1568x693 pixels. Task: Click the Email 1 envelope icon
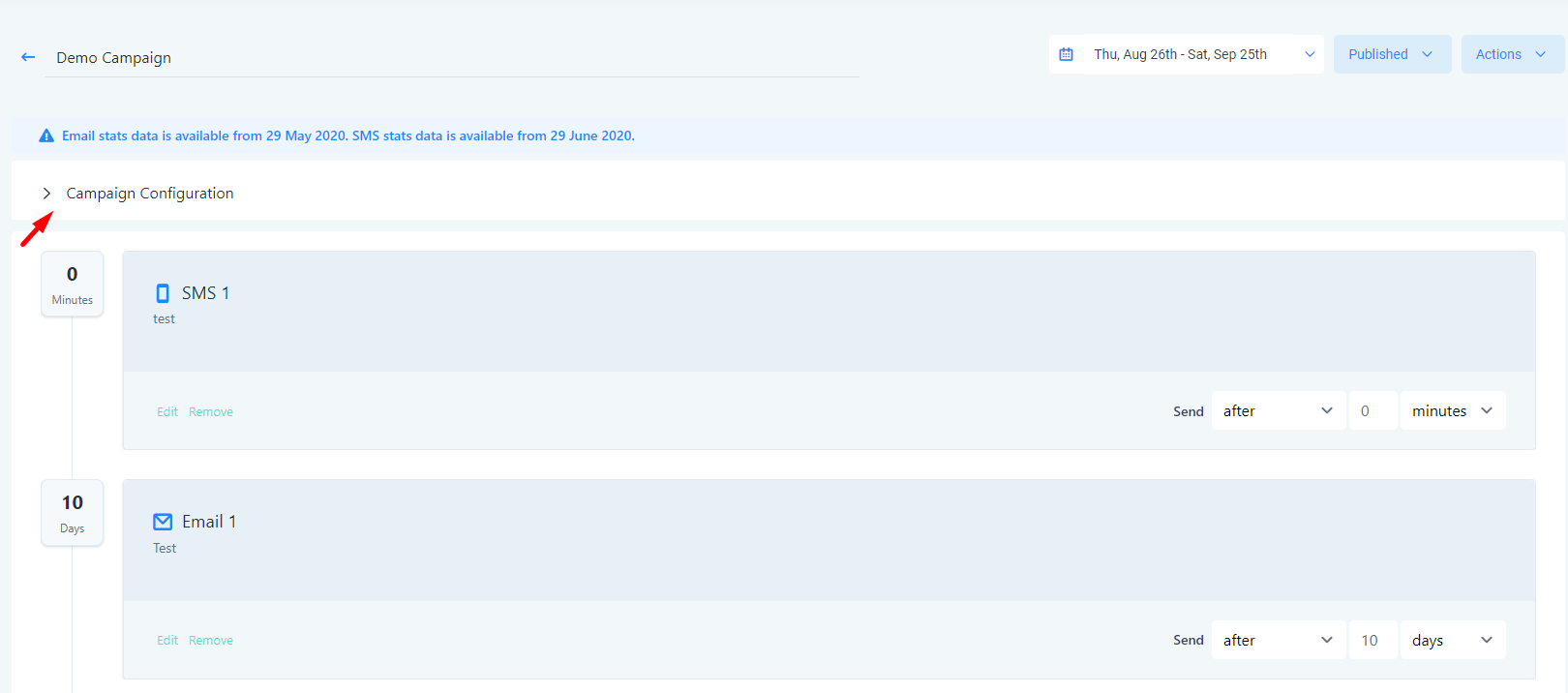pos(163,522)
